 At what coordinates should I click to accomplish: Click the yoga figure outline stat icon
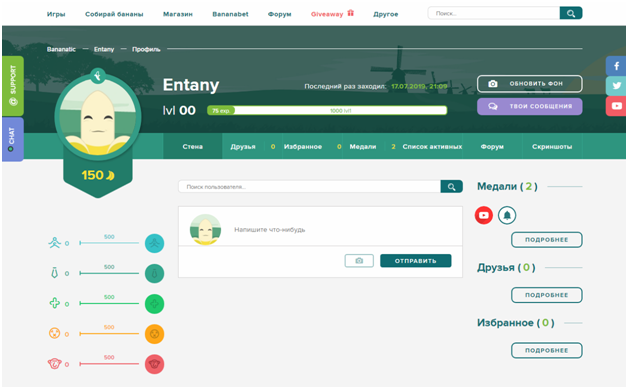point(54,243)
